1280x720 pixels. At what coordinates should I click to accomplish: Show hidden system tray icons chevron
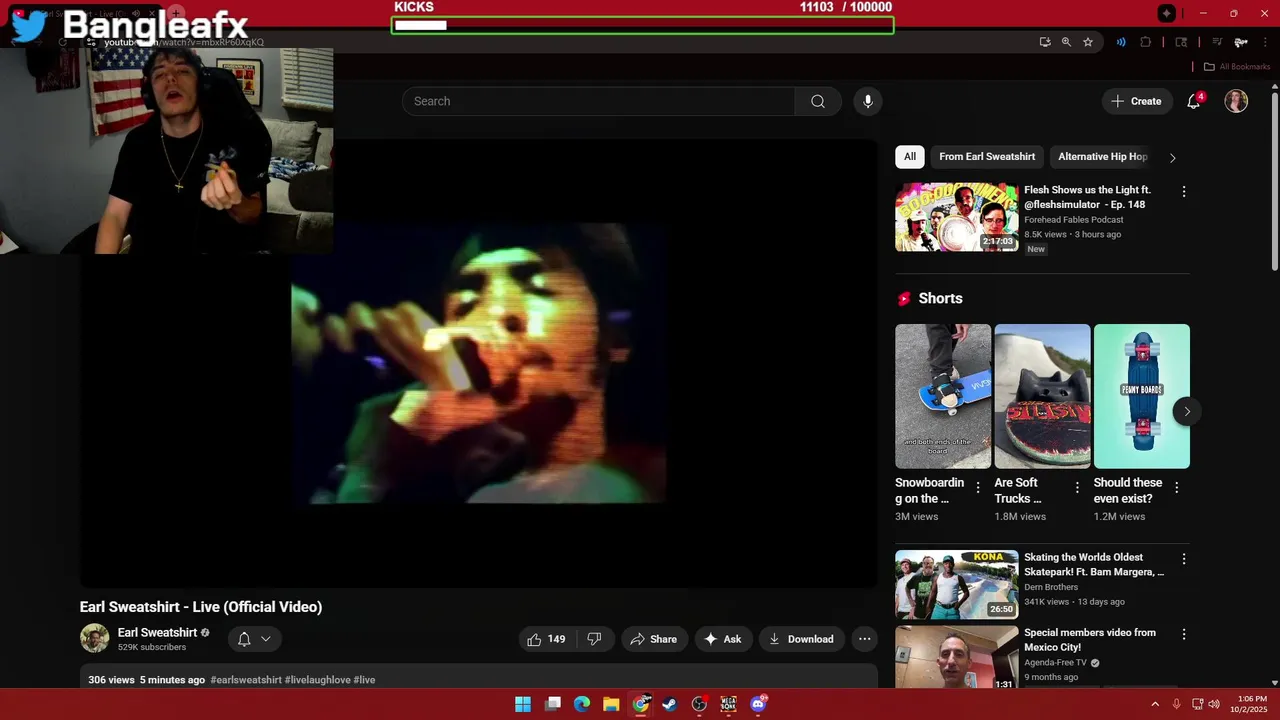tap(1155, 704)
